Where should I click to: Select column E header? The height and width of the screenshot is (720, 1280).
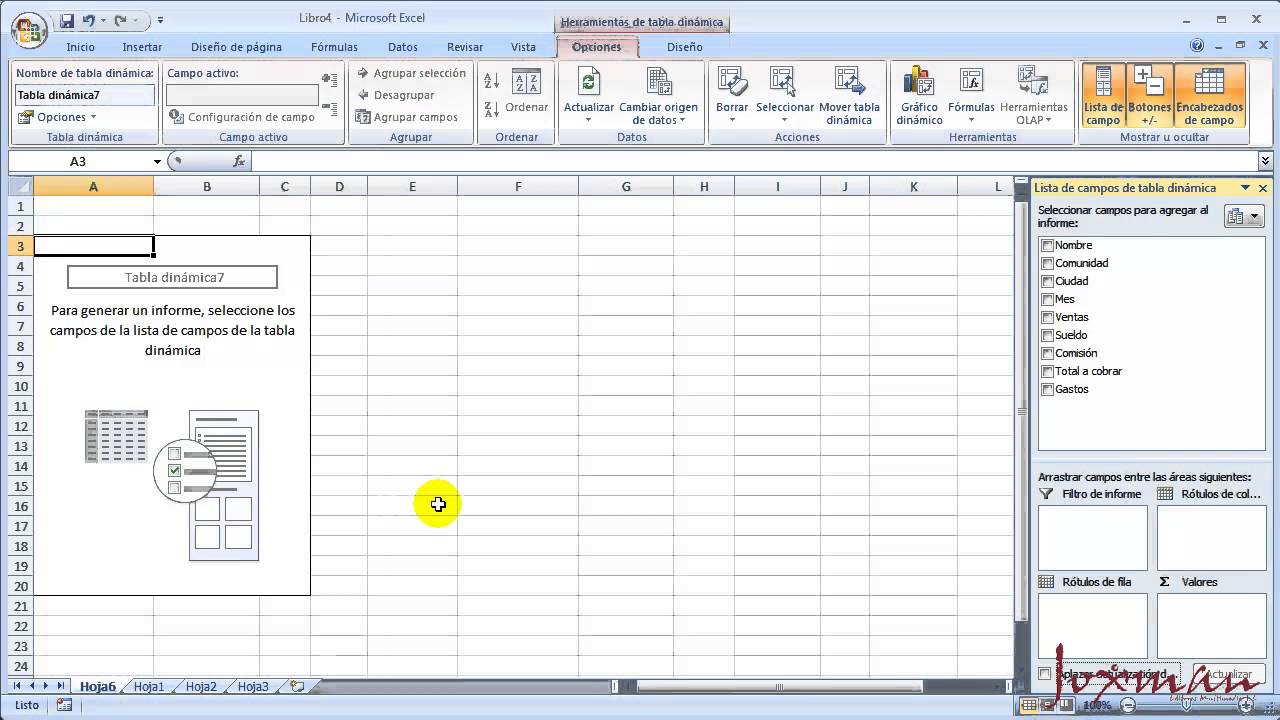412,186
